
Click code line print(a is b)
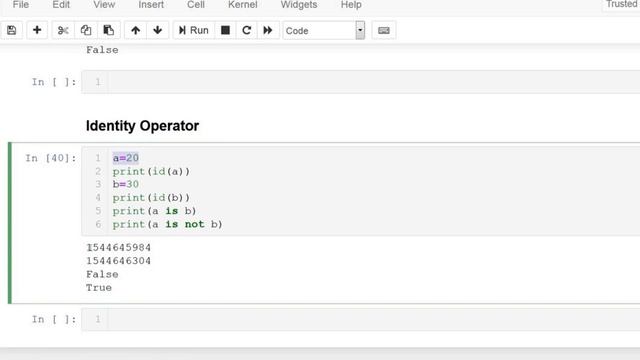(x=155, y=211)
